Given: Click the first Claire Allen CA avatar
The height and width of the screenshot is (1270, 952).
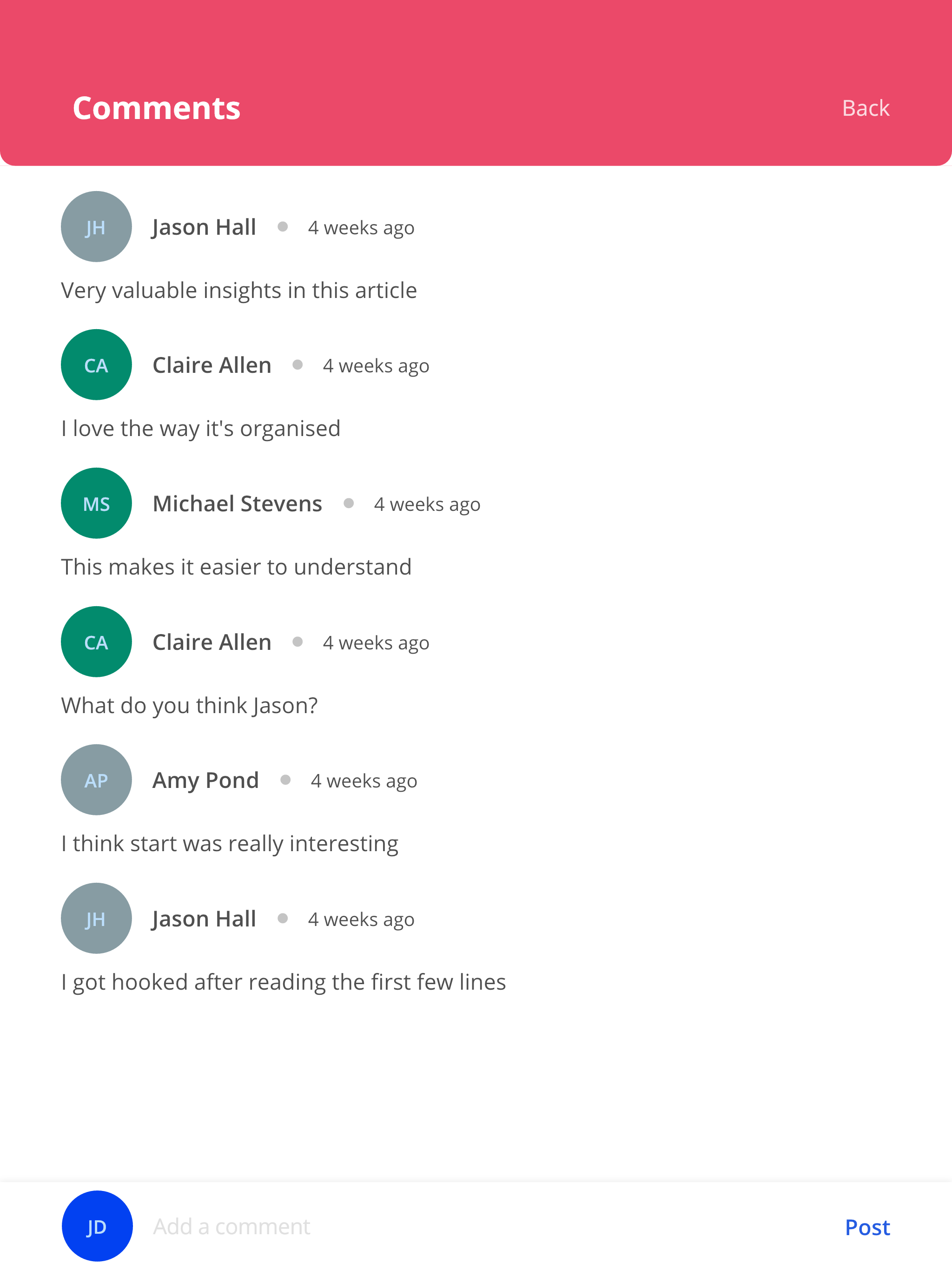Looking at the screenshot, I should (x=97, y=364).
